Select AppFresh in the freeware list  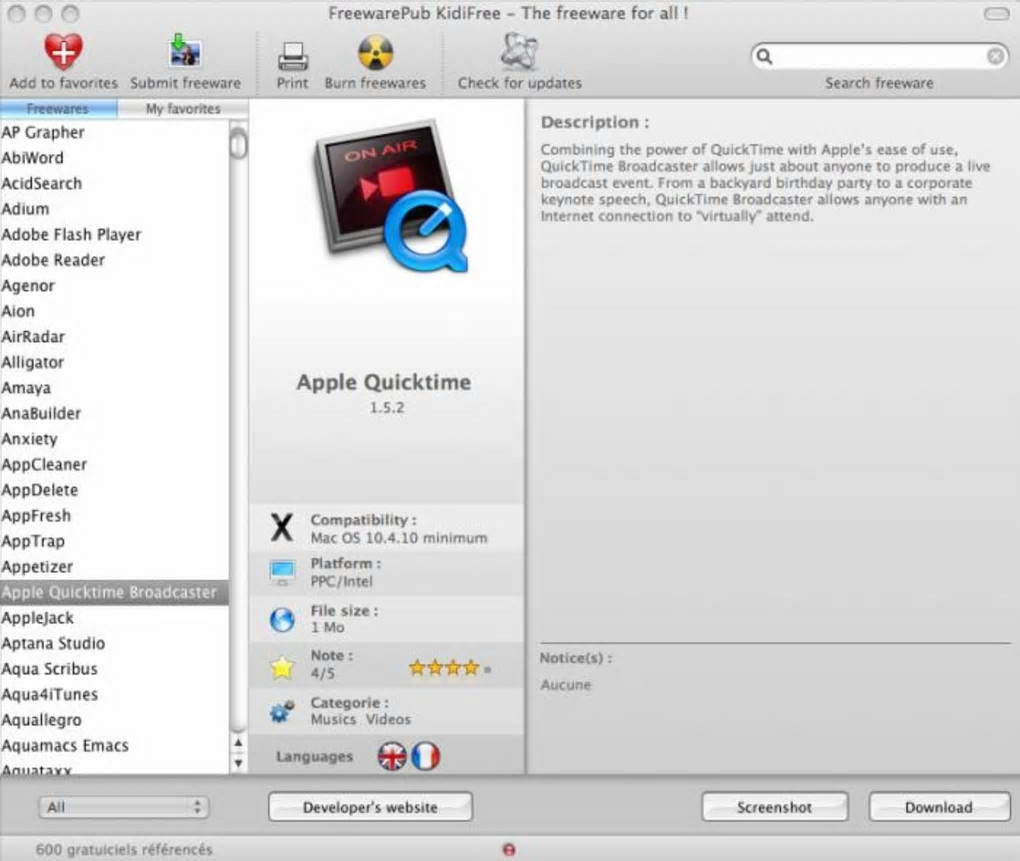point(114,516)
